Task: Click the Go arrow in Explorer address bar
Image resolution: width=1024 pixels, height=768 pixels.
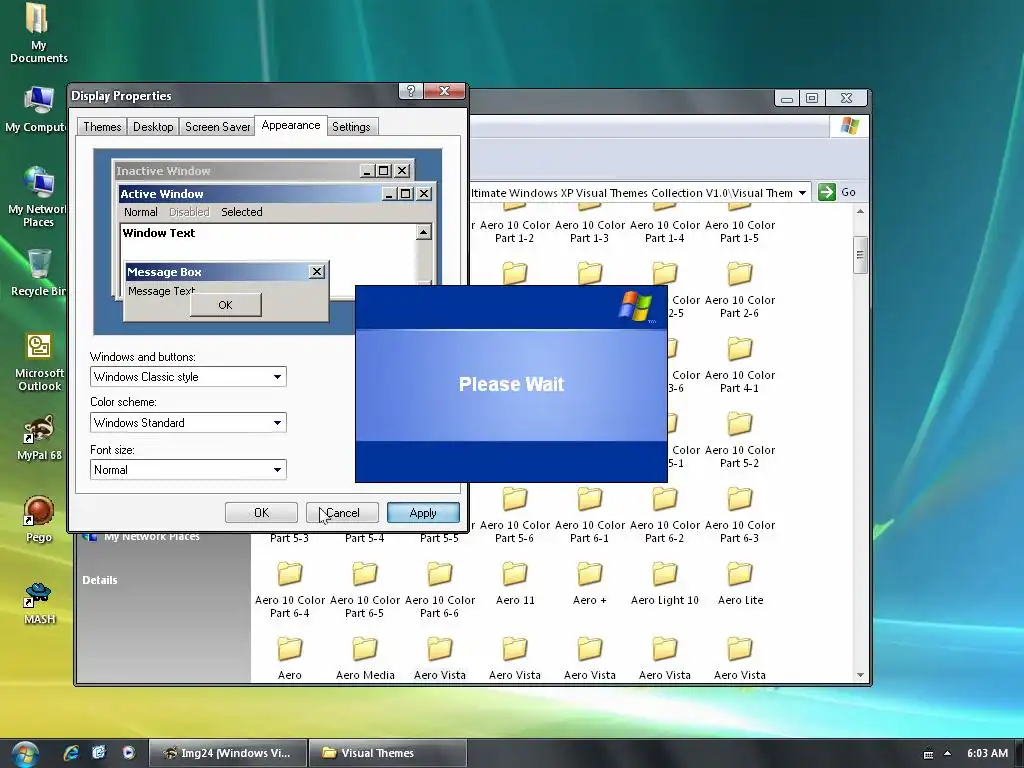Action: 827,192
